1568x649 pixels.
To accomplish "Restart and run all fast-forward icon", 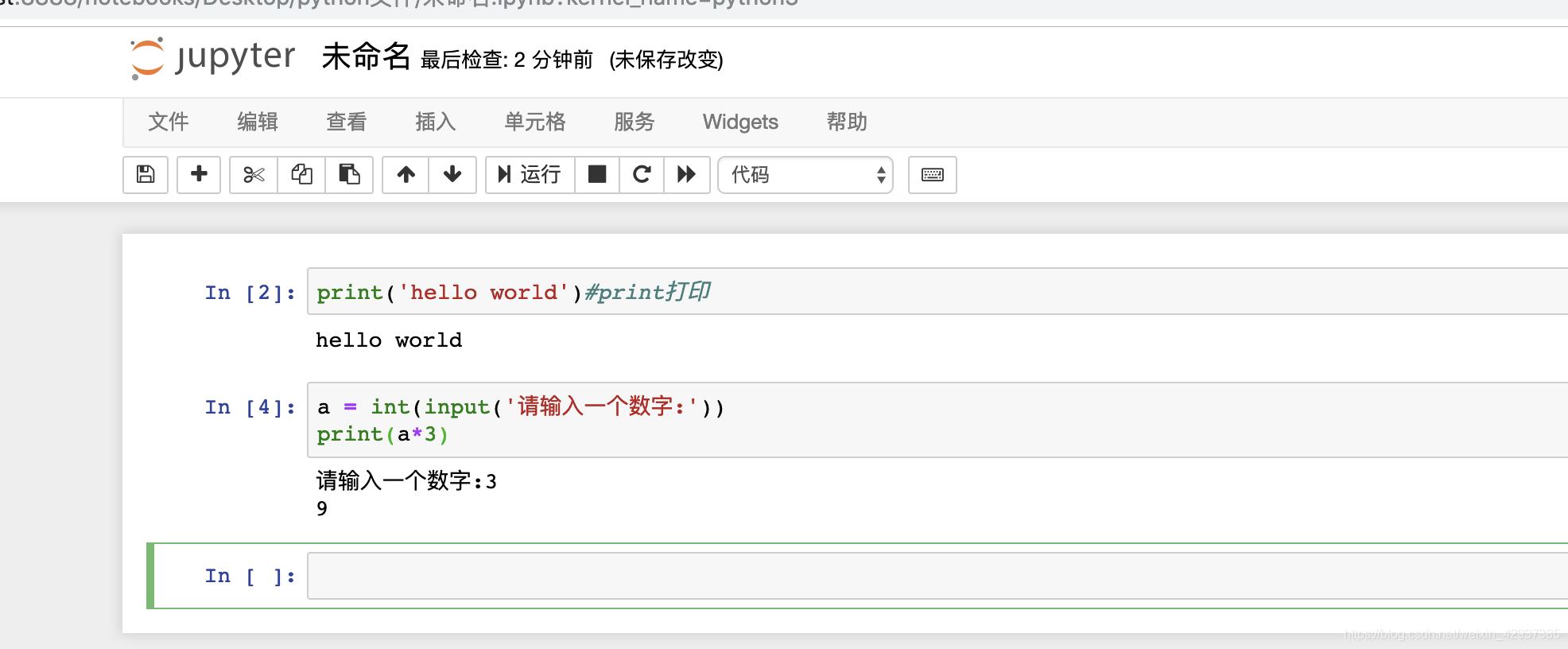I will pos(686,174).
